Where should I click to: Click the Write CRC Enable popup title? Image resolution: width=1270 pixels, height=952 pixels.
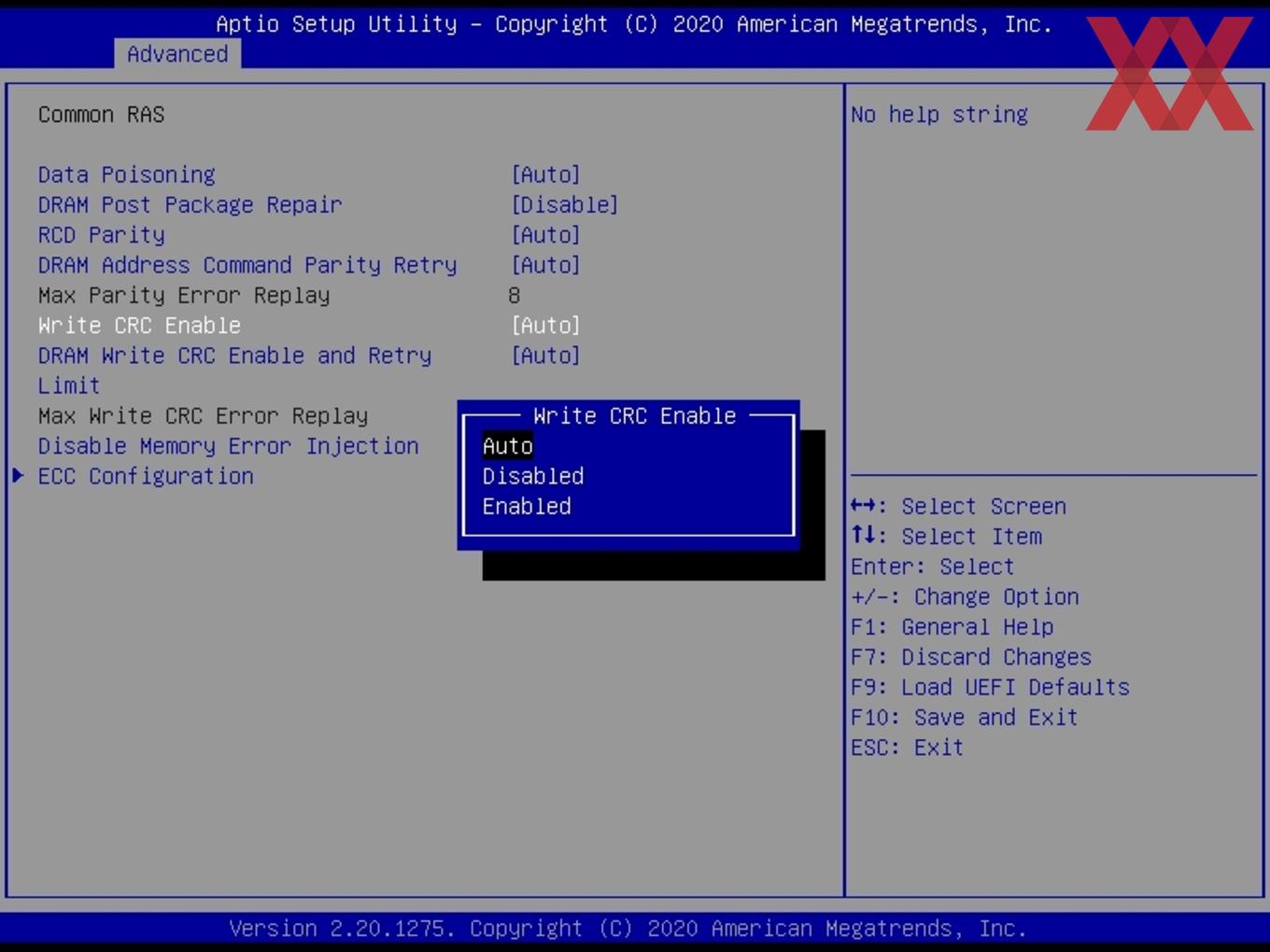tap(634, 415)
